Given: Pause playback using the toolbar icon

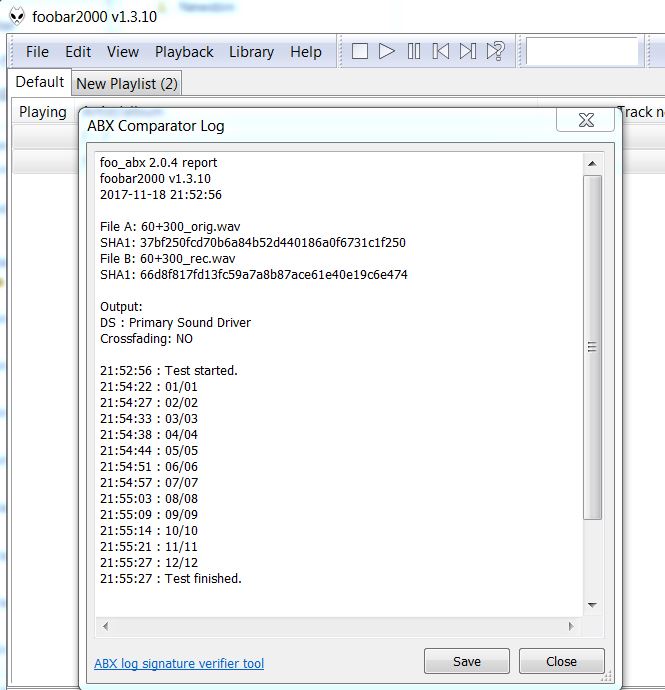Looking at the screenshot, I should tap(414, 51).
